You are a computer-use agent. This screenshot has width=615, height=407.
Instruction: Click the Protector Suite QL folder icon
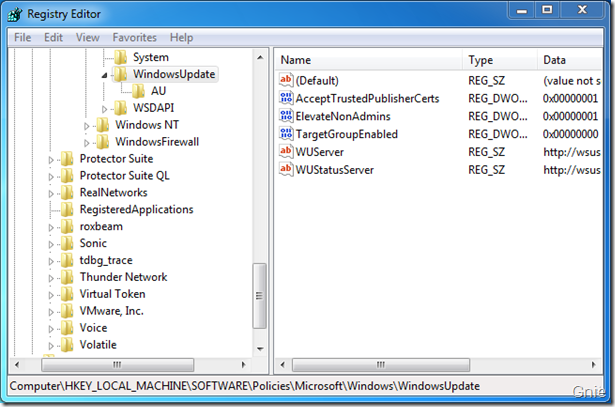[67, 175]
